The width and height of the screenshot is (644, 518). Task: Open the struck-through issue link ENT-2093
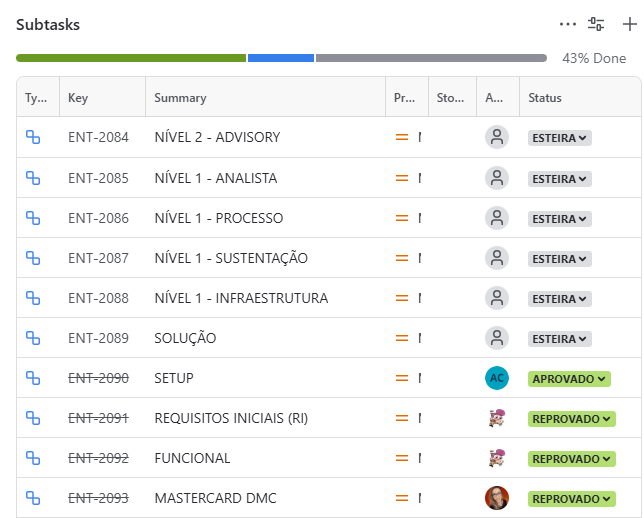99,498
